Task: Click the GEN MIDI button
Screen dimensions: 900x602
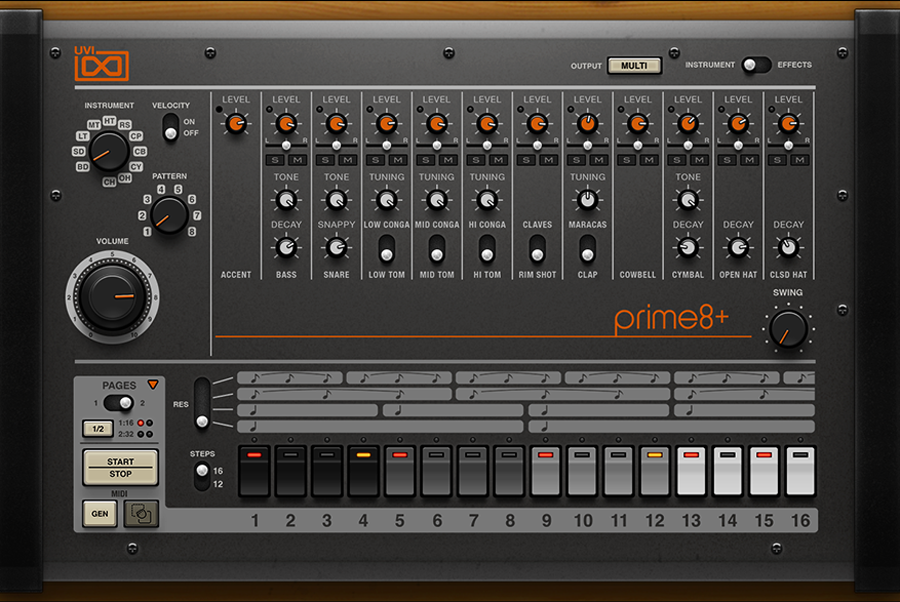Action: coord(100,514)
